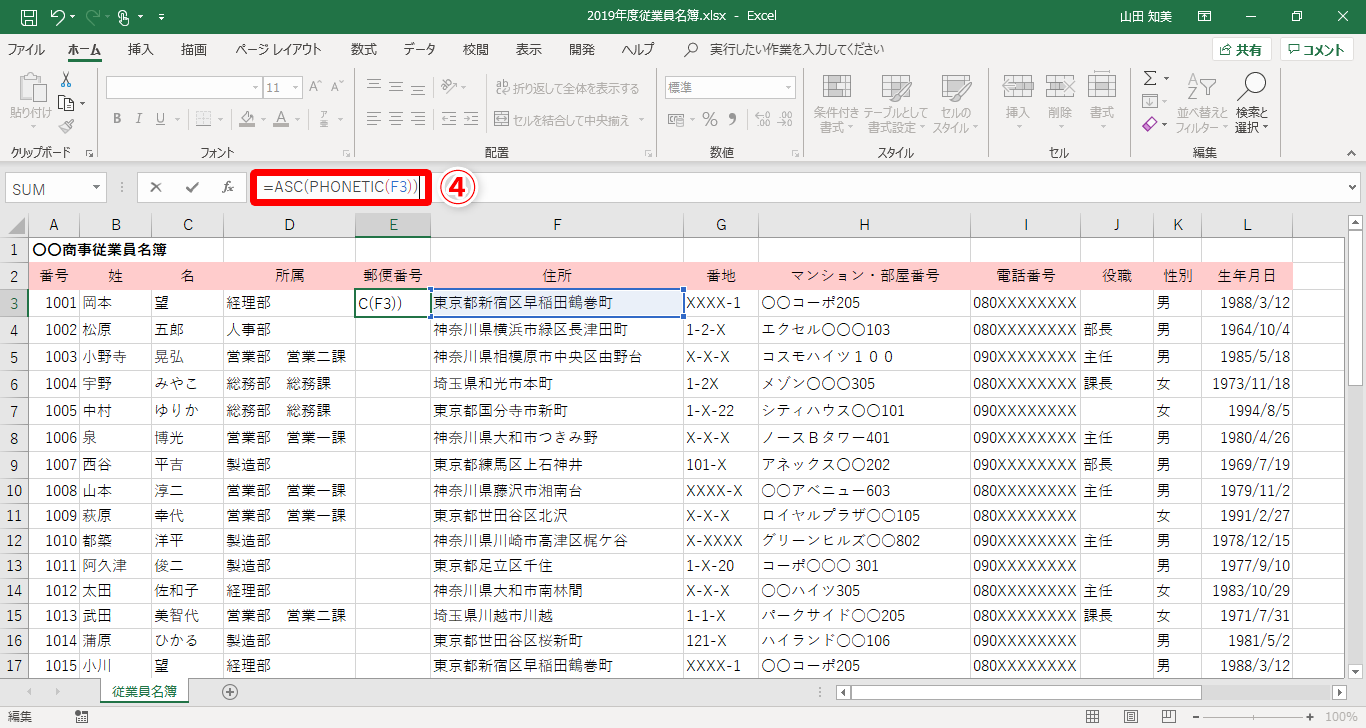
Task: Switch to the 挿入 tab
Action: click(141, 49)
